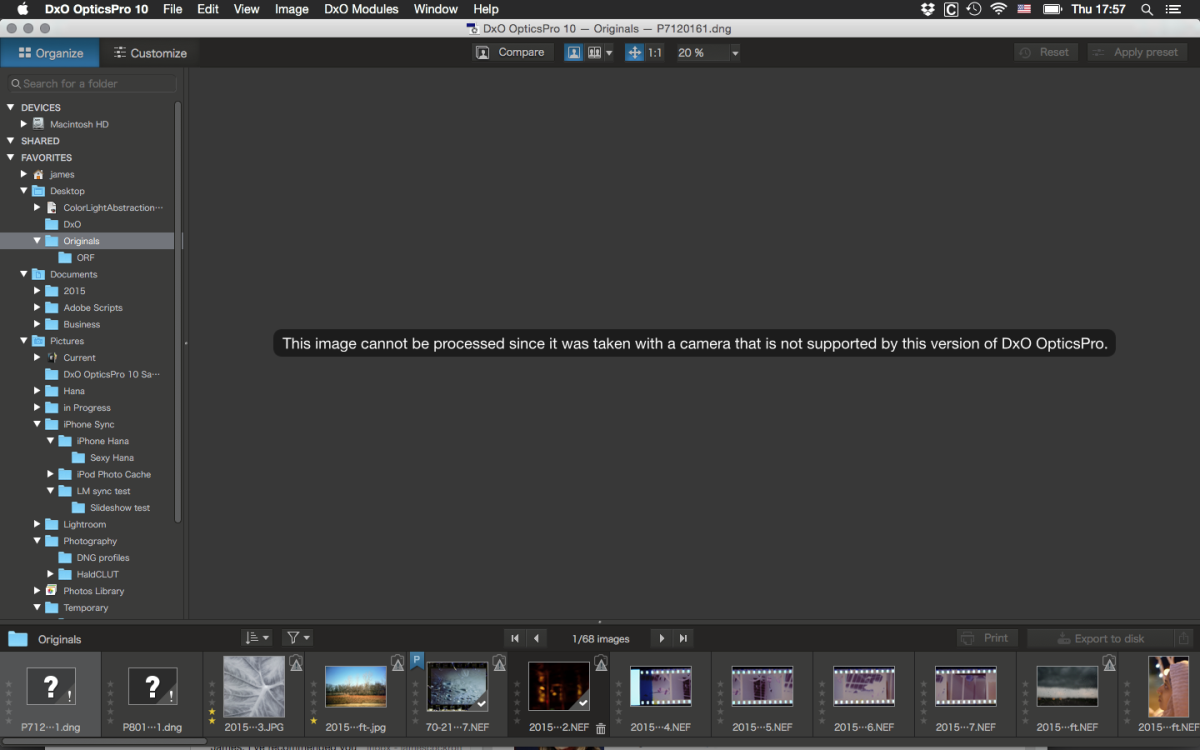Open Spotlight search in menu bar
1200x750 pixels.
(x=1147, y=9)
